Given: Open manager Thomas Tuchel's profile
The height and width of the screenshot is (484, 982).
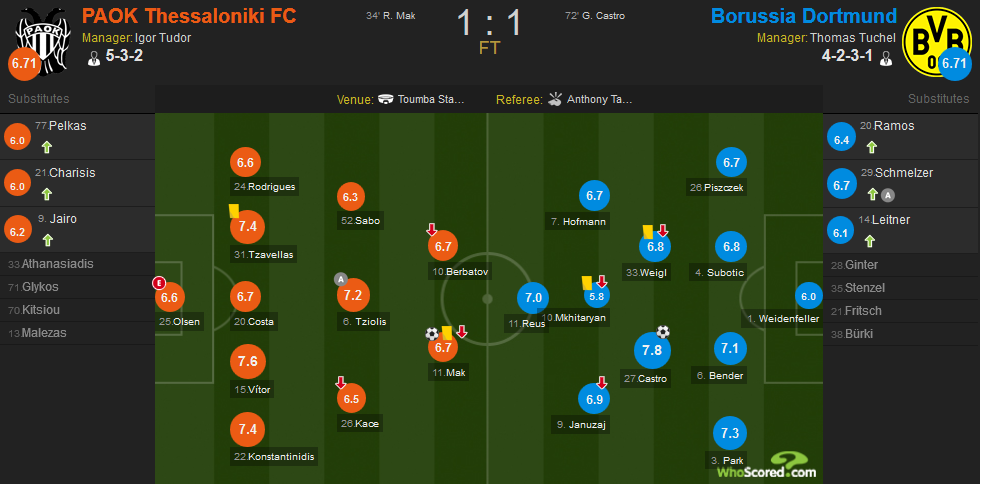Looking at the screenshot, I should (853, 38).
